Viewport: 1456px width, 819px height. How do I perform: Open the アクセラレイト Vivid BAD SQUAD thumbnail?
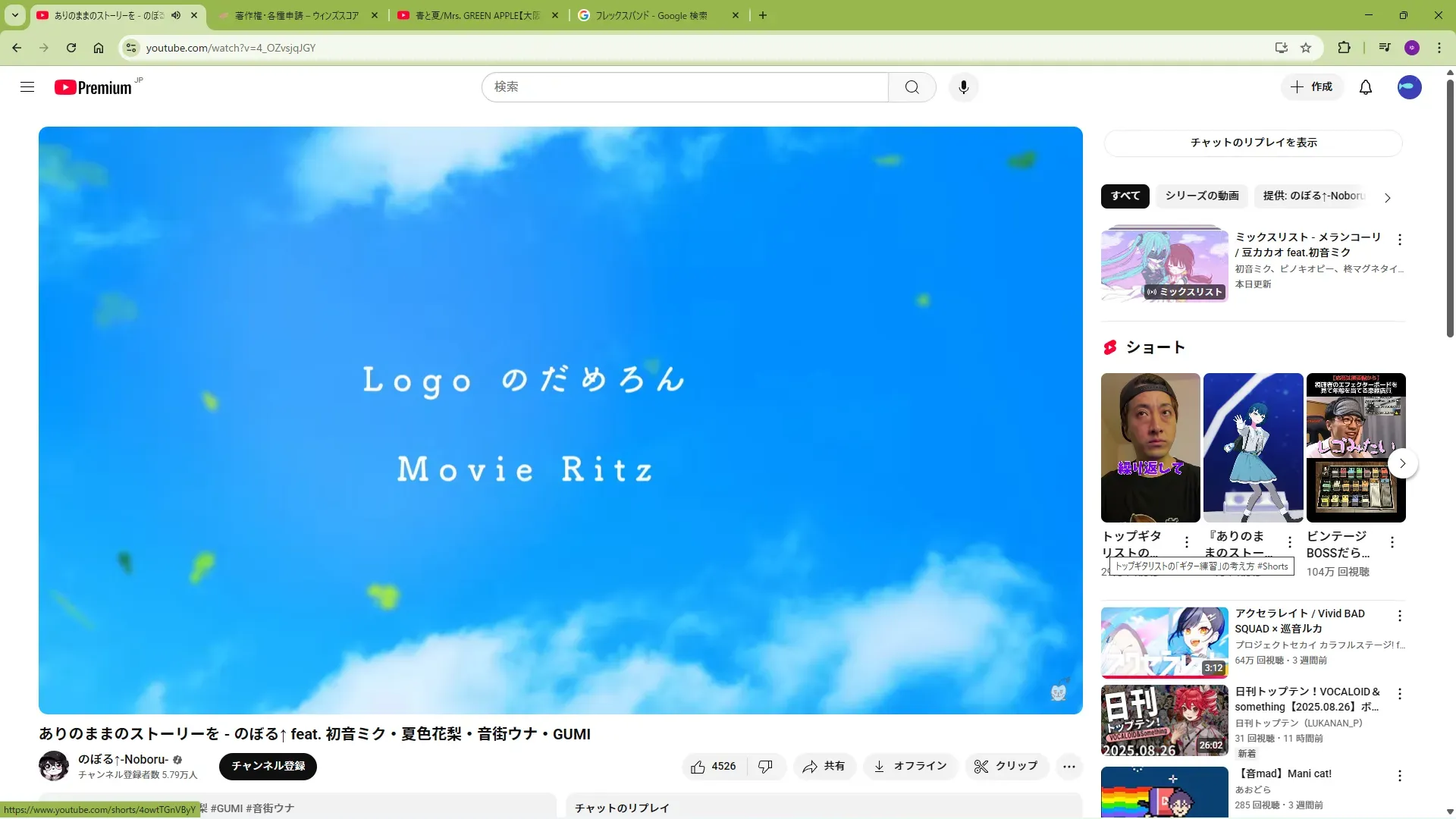pos(1164,642)
